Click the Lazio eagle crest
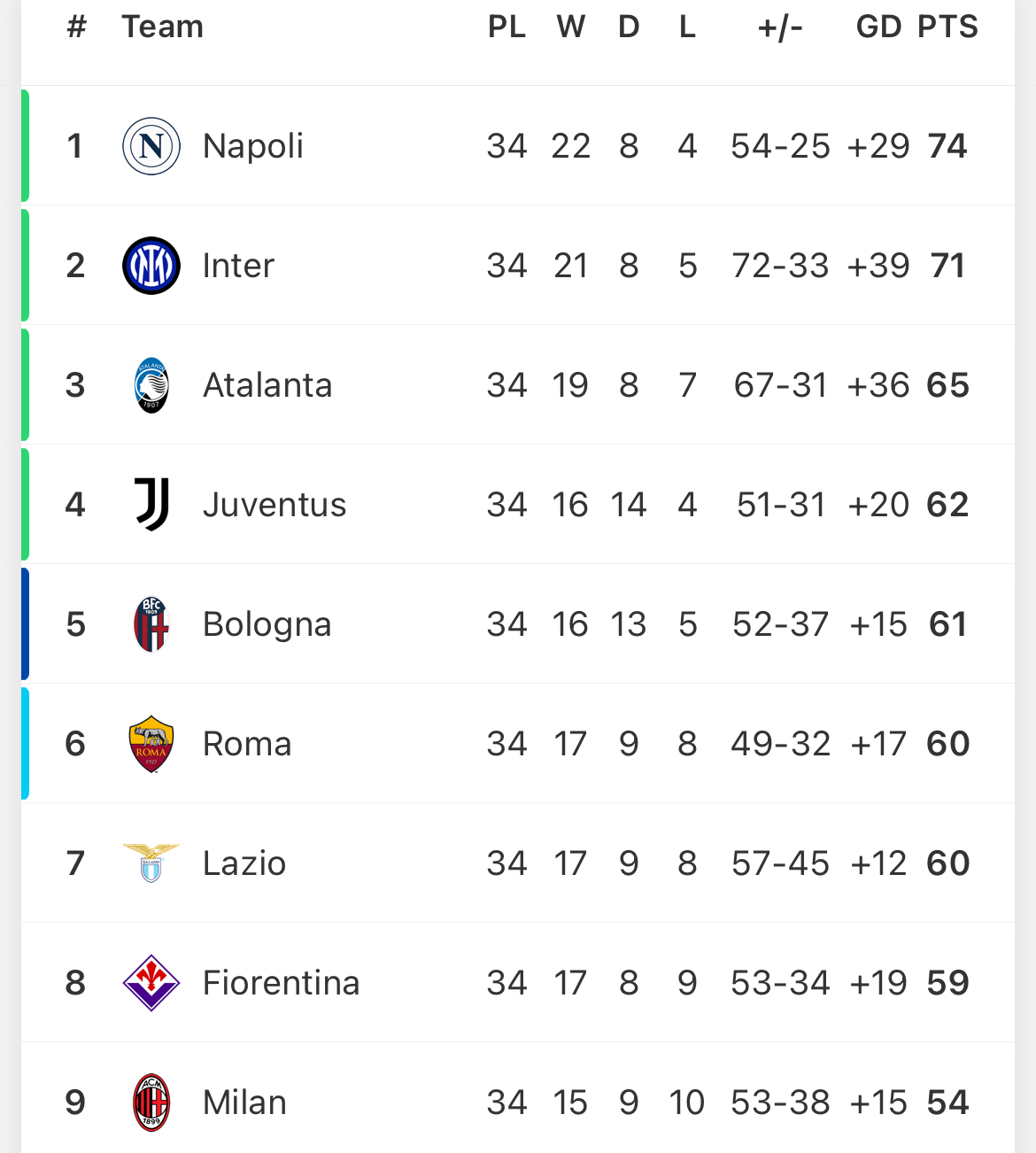The width and height of the screenshot is (1036, 1153). click(151, 863)
